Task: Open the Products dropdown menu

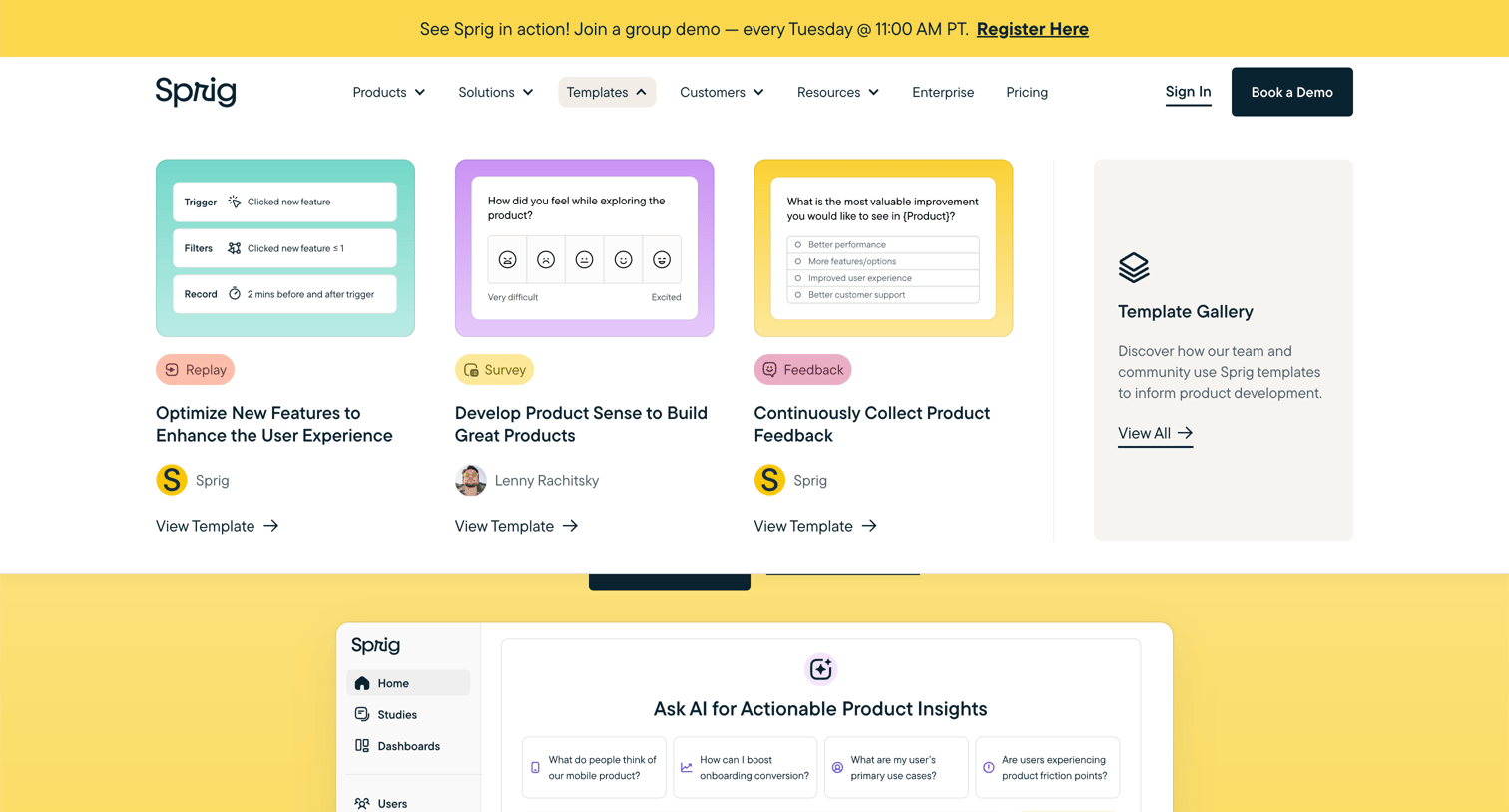Action: [x=389, y=92]
